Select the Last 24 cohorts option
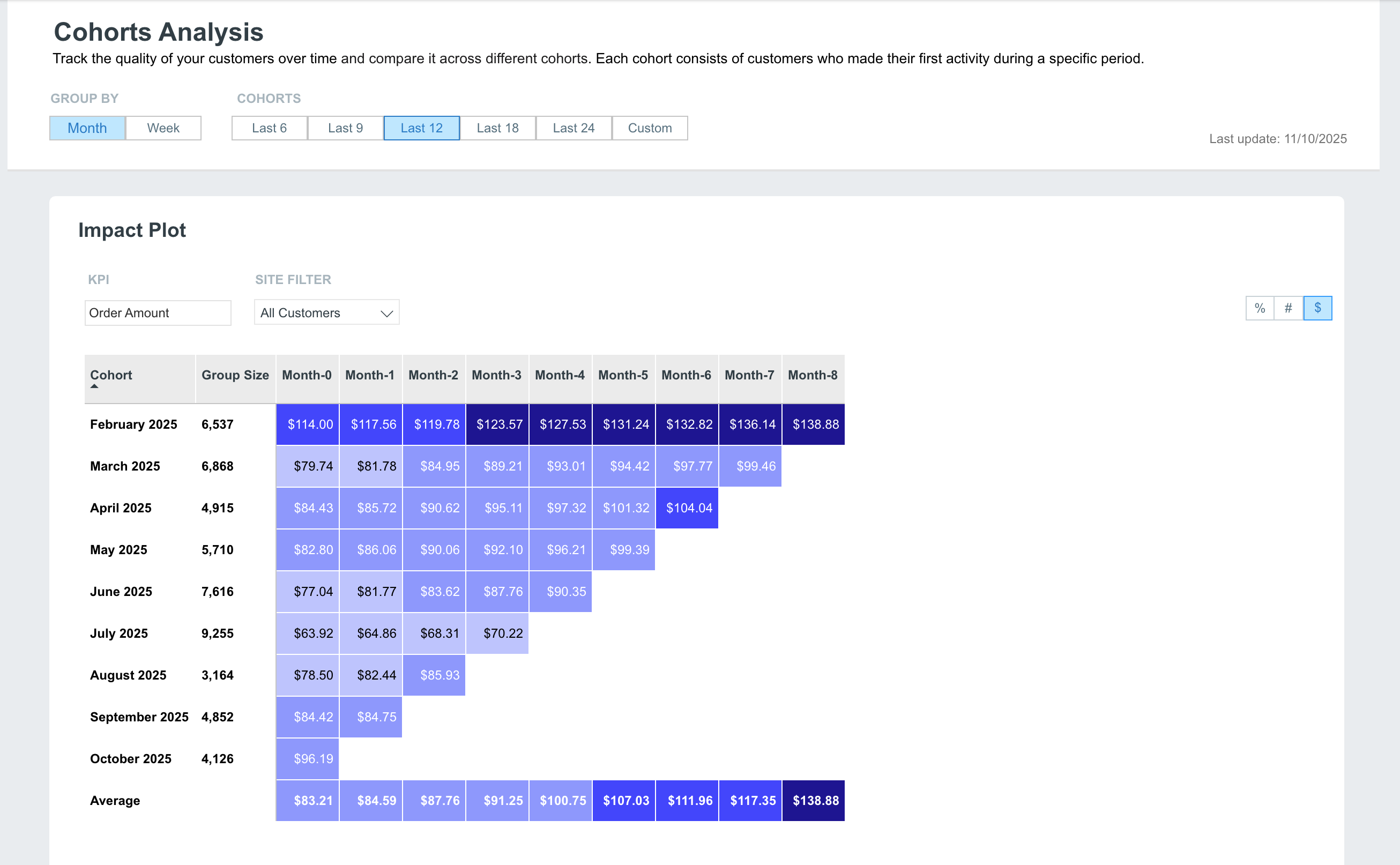 coord(574,128)
